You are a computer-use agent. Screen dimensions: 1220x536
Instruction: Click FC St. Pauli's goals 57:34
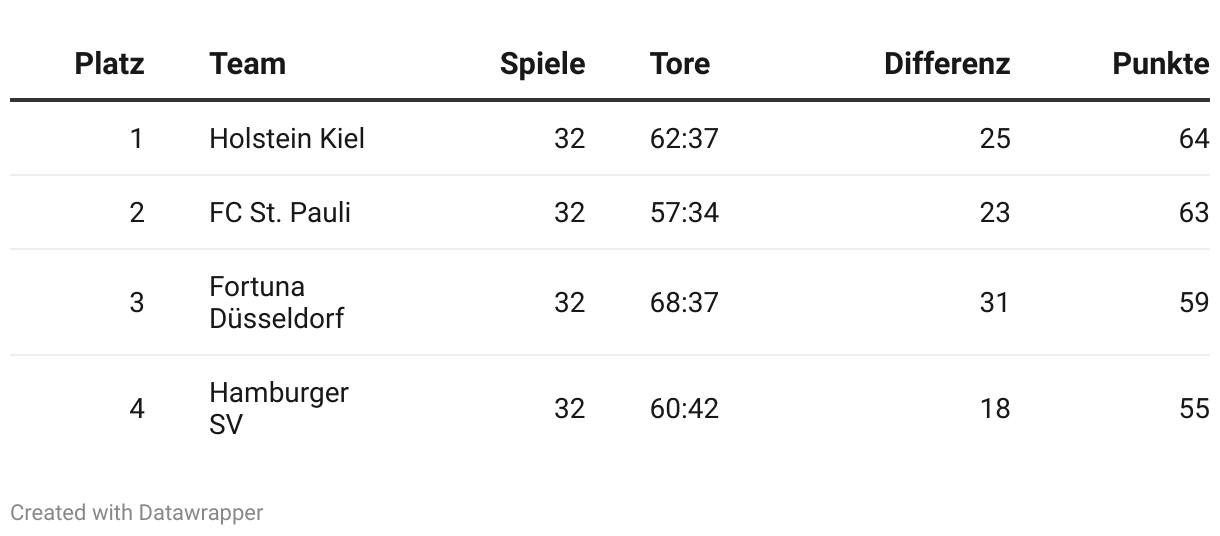684,212
